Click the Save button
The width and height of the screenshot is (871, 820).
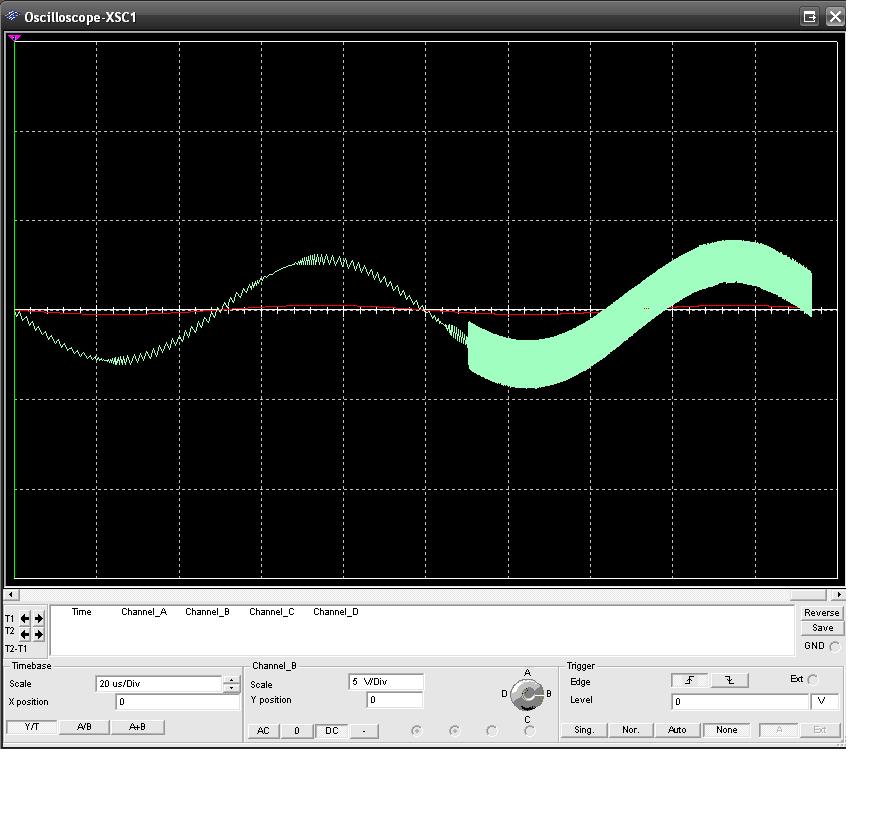822,628
